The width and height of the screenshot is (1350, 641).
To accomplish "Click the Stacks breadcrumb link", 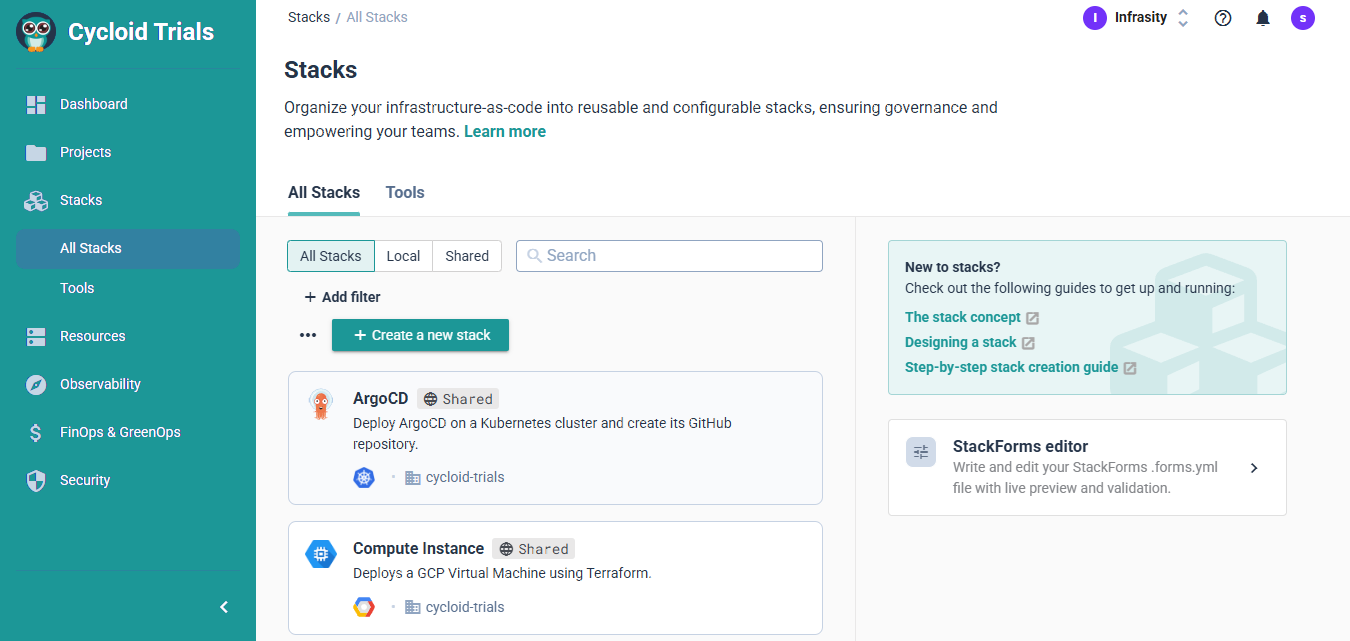I will tap(309, 17).
